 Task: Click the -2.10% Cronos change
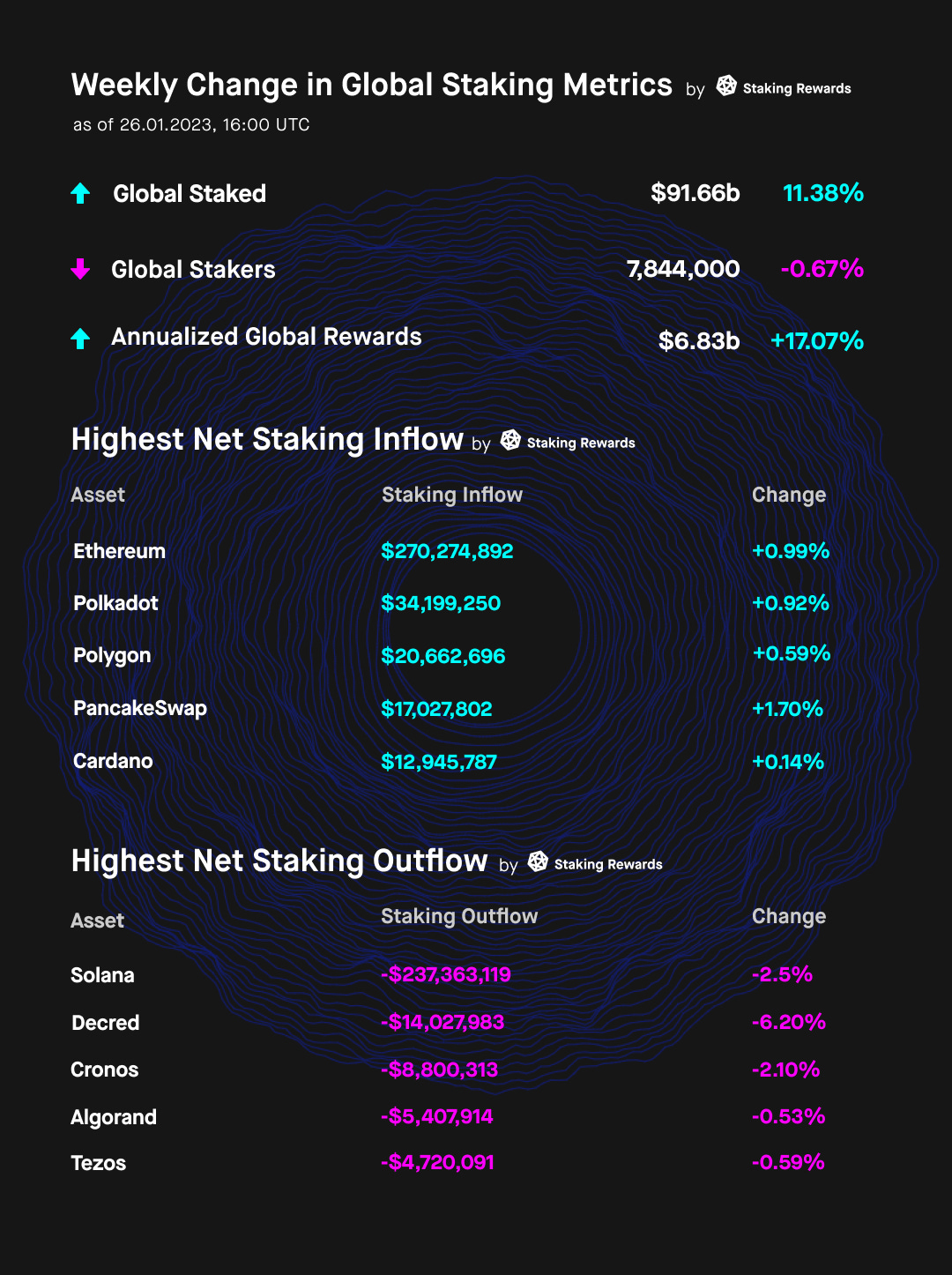[x=785, y=1070]
